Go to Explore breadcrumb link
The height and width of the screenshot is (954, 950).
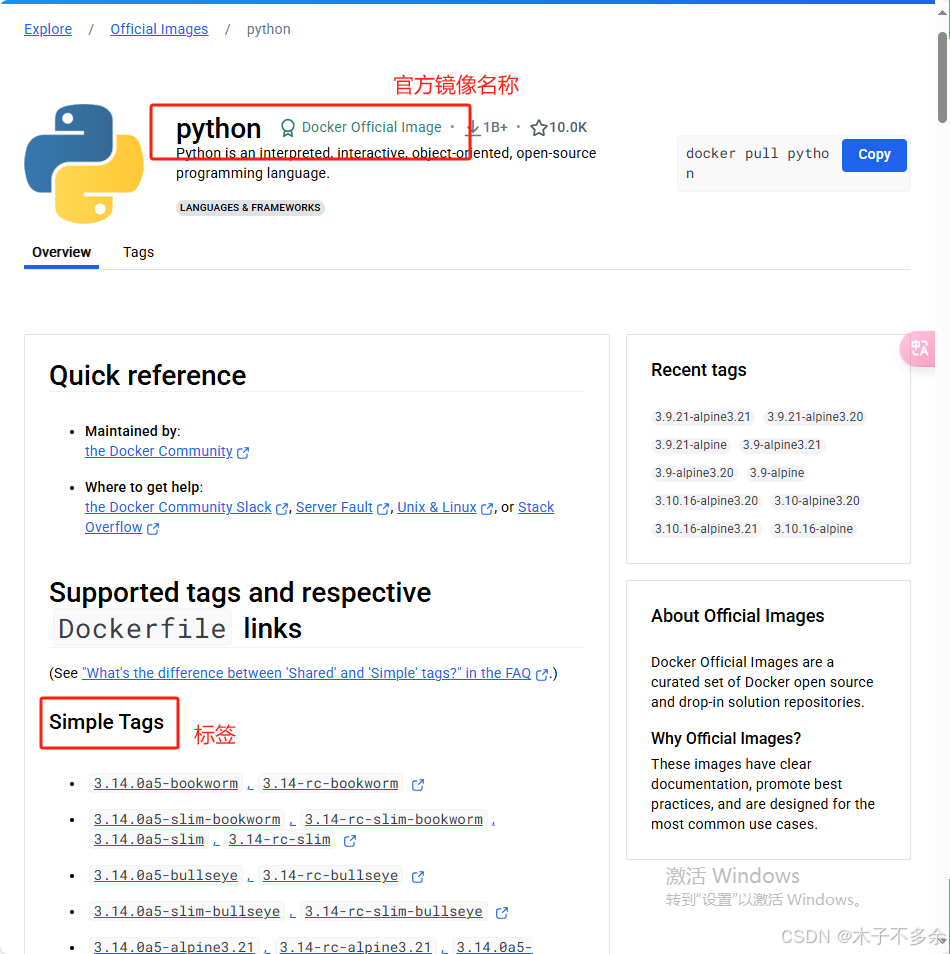tap(48, 29)
